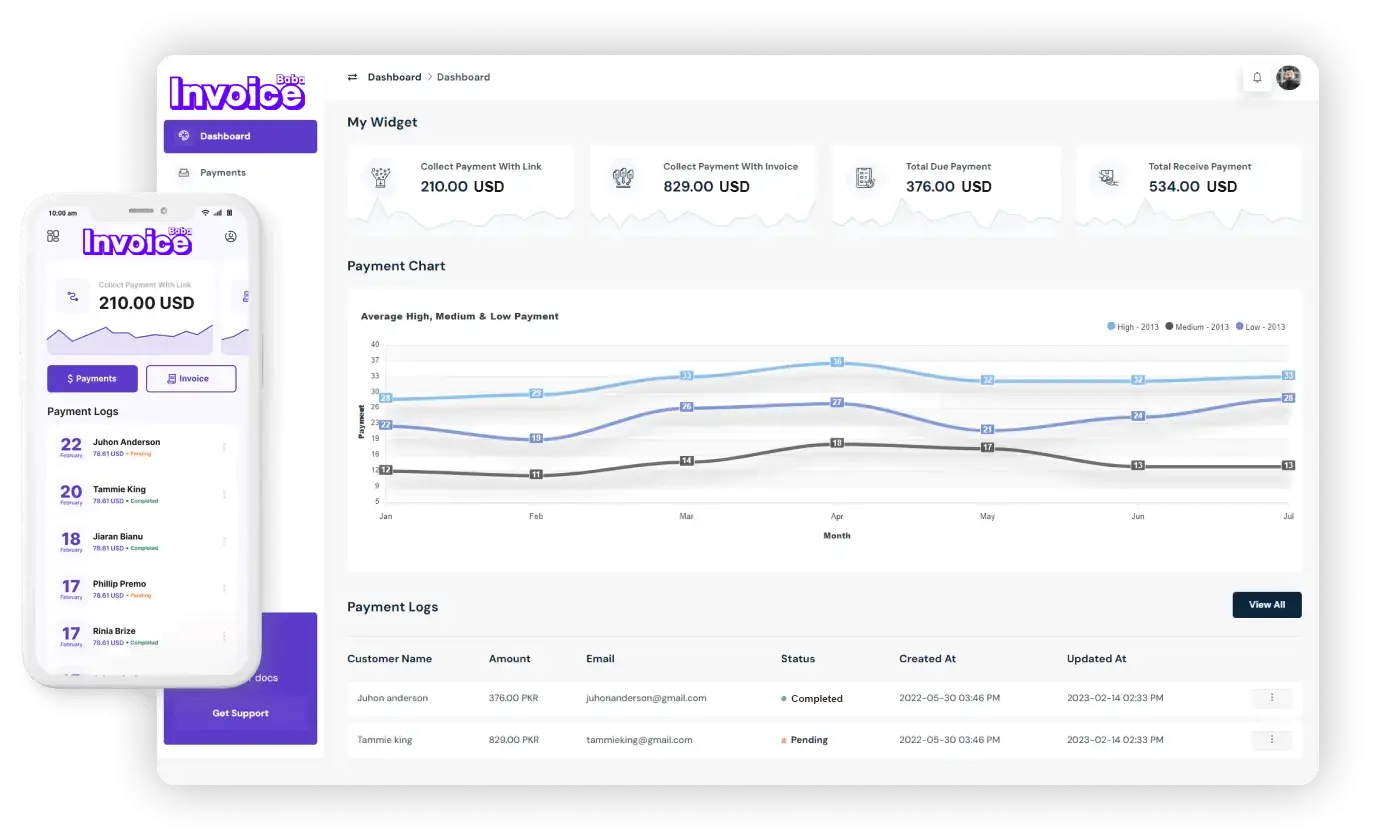Click the Collect Payment With Invoice icon
This screenshot has height=840, width=1374.
pyautogui.click(x=622, y=178)
